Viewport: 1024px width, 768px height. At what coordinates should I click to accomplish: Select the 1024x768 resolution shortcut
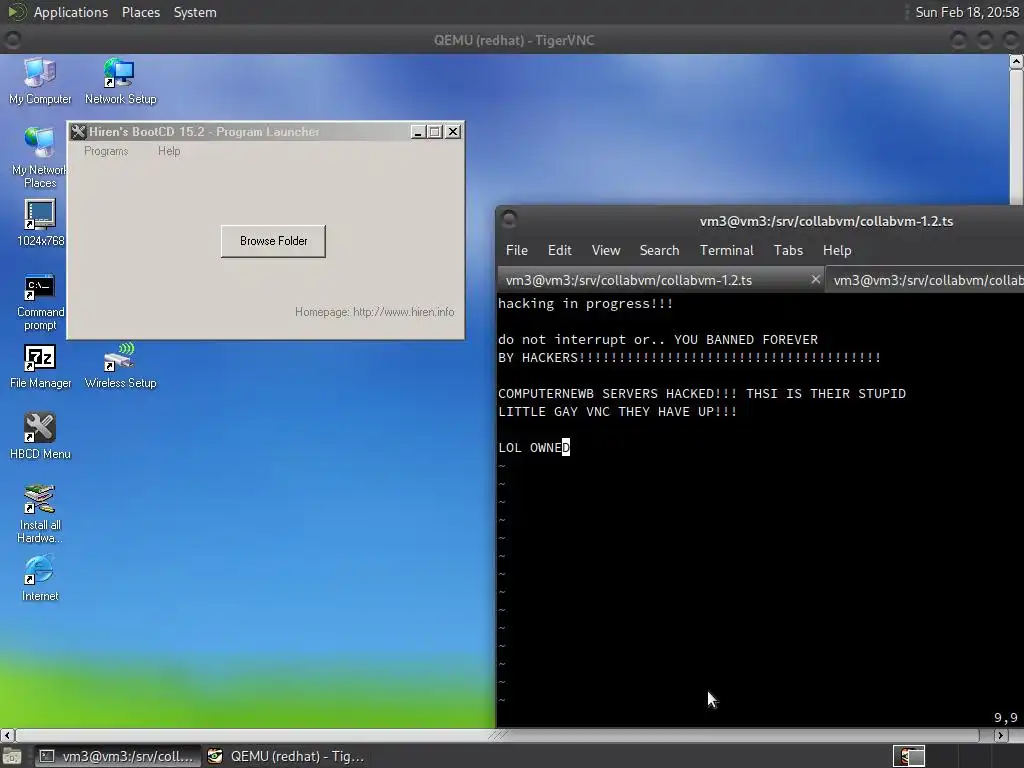40,223
